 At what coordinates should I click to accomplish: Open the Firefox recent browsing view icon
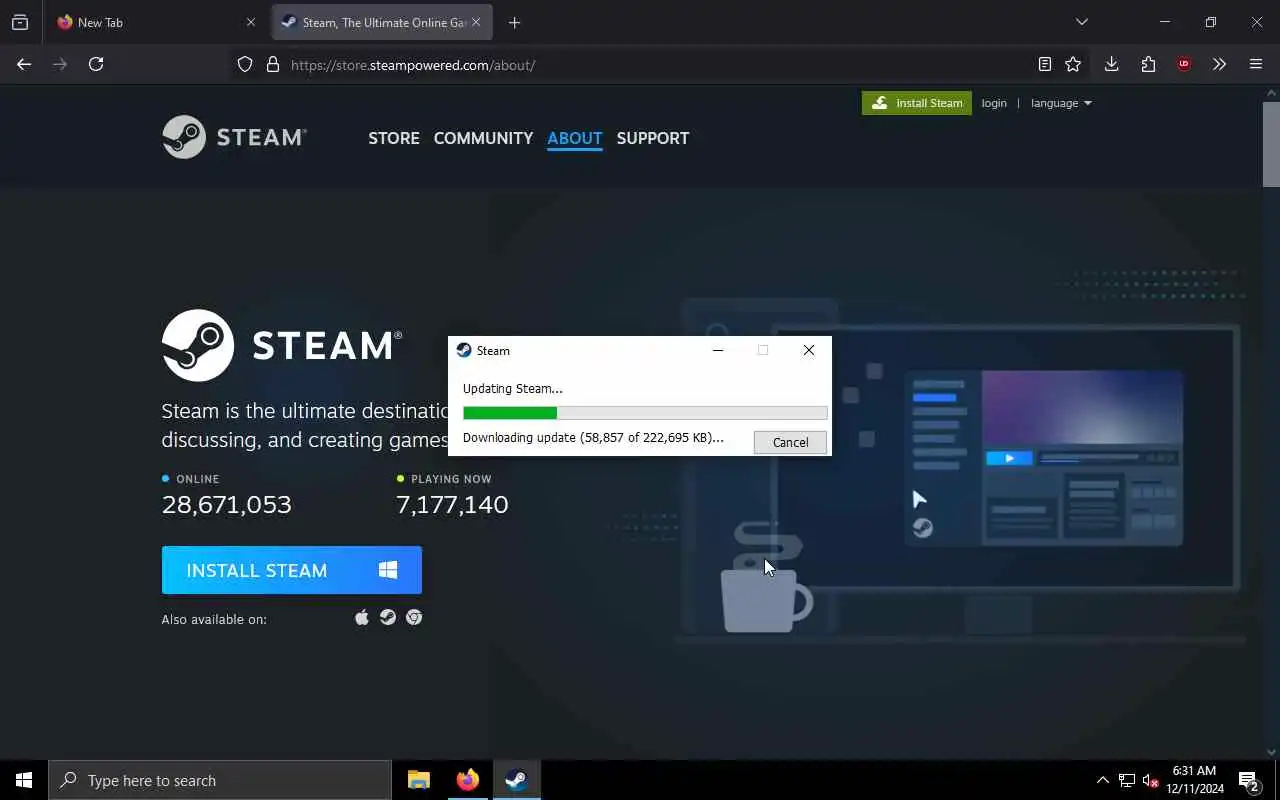tap(20, 22)
